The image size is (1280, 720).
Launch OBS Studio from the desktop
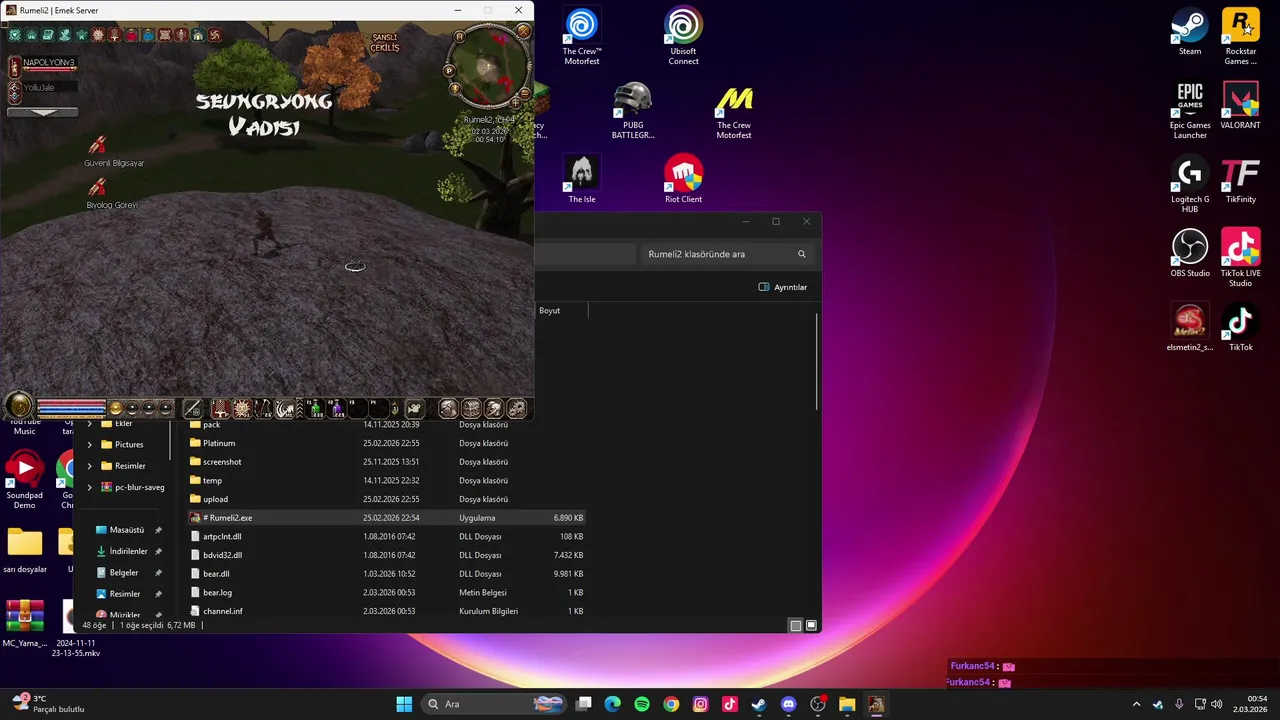click(x=1190, y=254)
